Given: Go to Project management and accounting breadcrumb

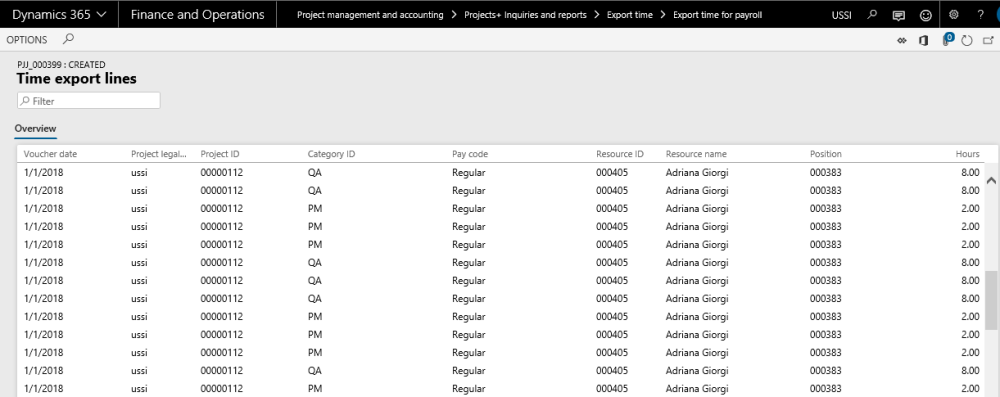Looking at the screenshot, I should click(x=370, y=15).
